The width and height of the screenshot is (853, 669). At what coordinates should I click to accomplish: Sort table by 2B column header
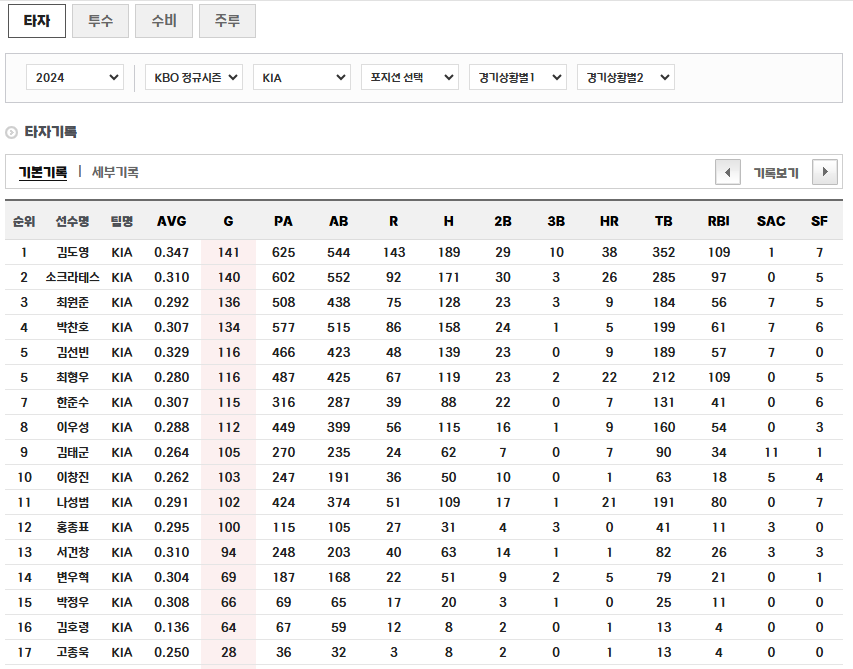tap(503, 221)
